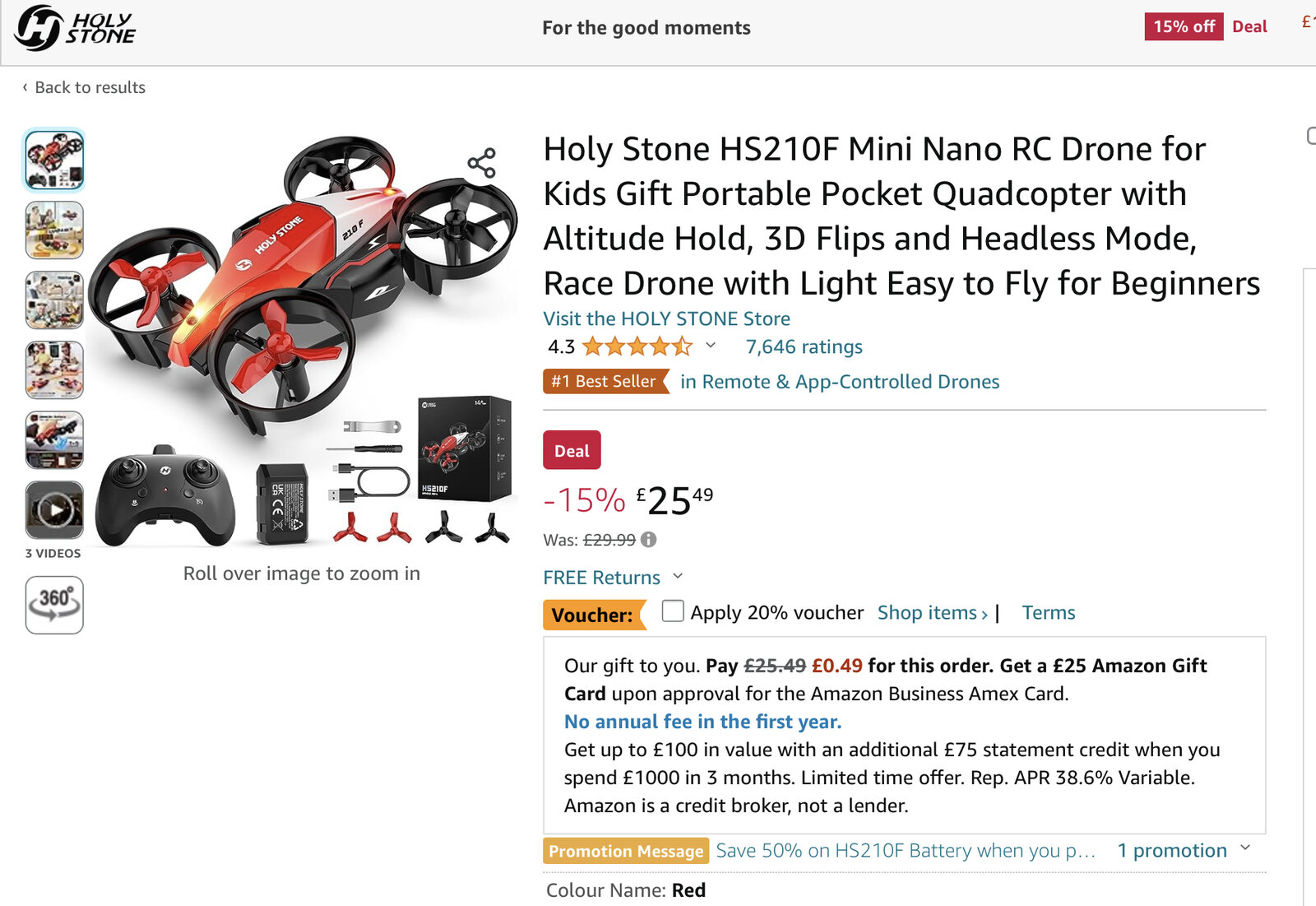The width and height of the screenshot is (1316, 906).
Task: Select the first product thumbnail
Action: click(54, 160)
